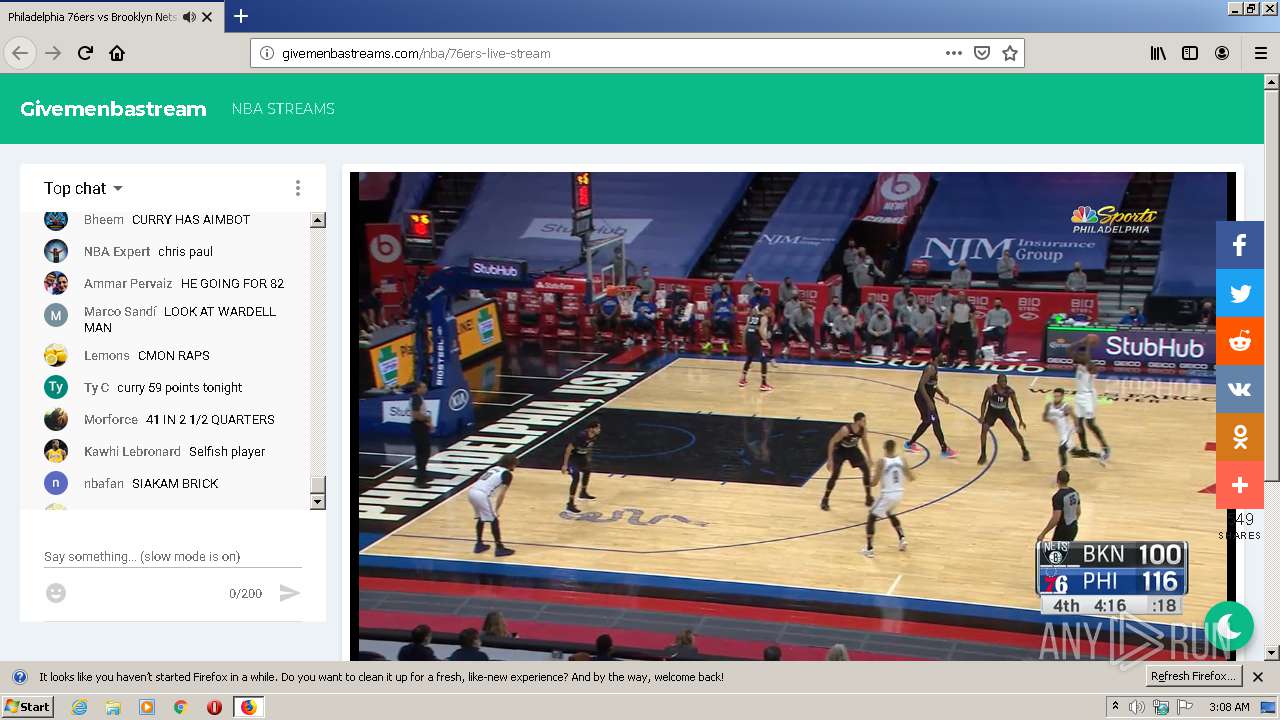The width and height of the screenshot is (1280, 720).
Task: Open Firefox Library menu
Action: (x=1158, y=53)
